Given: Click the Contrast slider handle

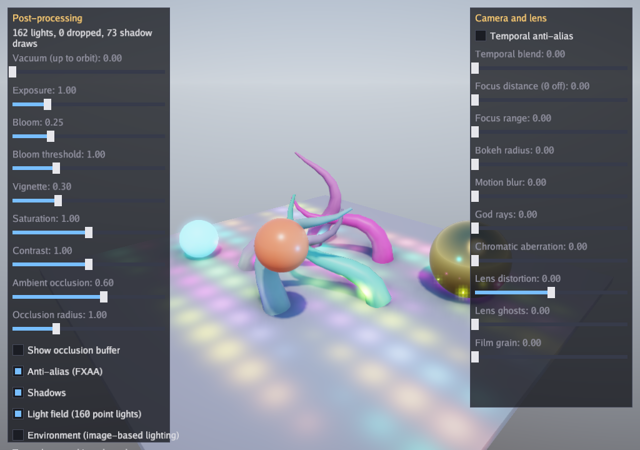Looking at the screenshot, I should [x=89, y=264].
